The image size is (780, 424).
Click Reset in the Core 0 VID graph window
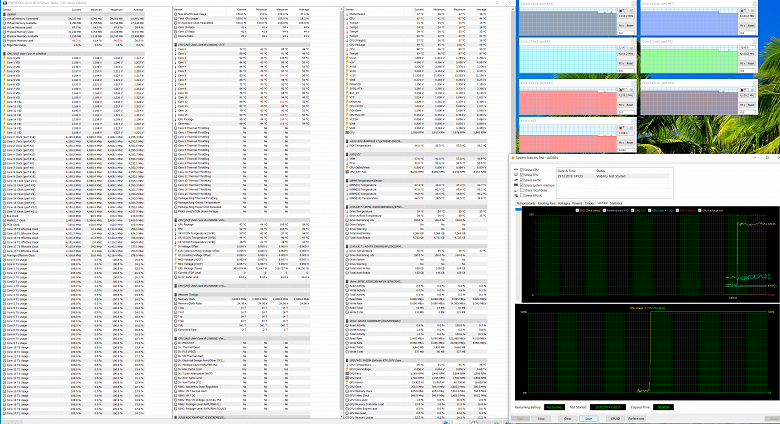pos(630,142)
